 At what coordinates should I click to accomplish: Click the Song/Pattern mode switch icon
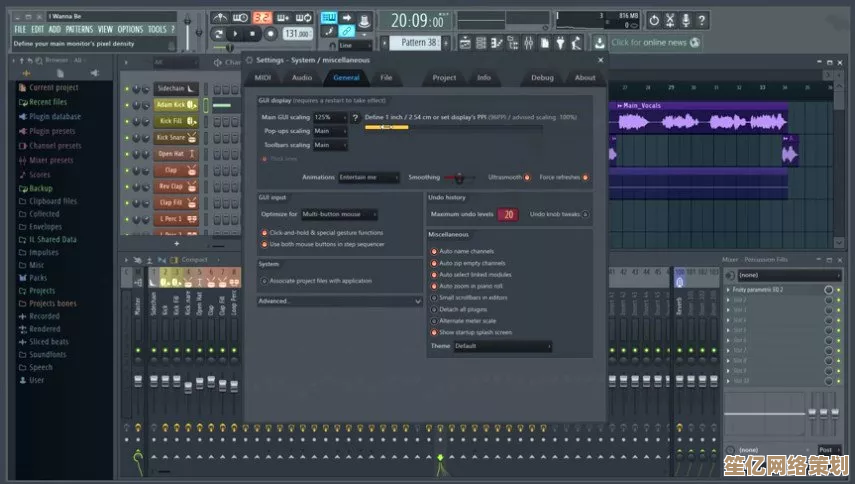point(218,33)
